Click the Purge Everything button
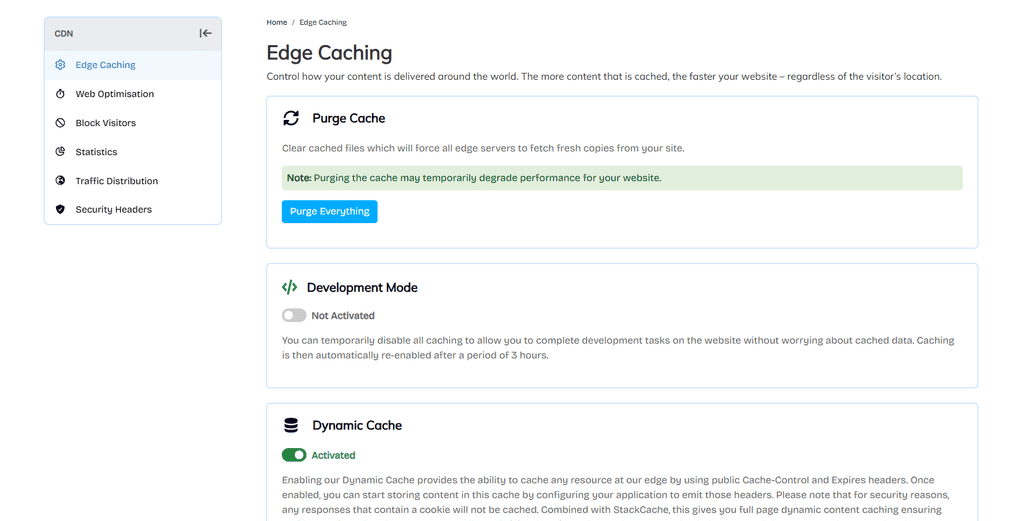 coord(330,212)
